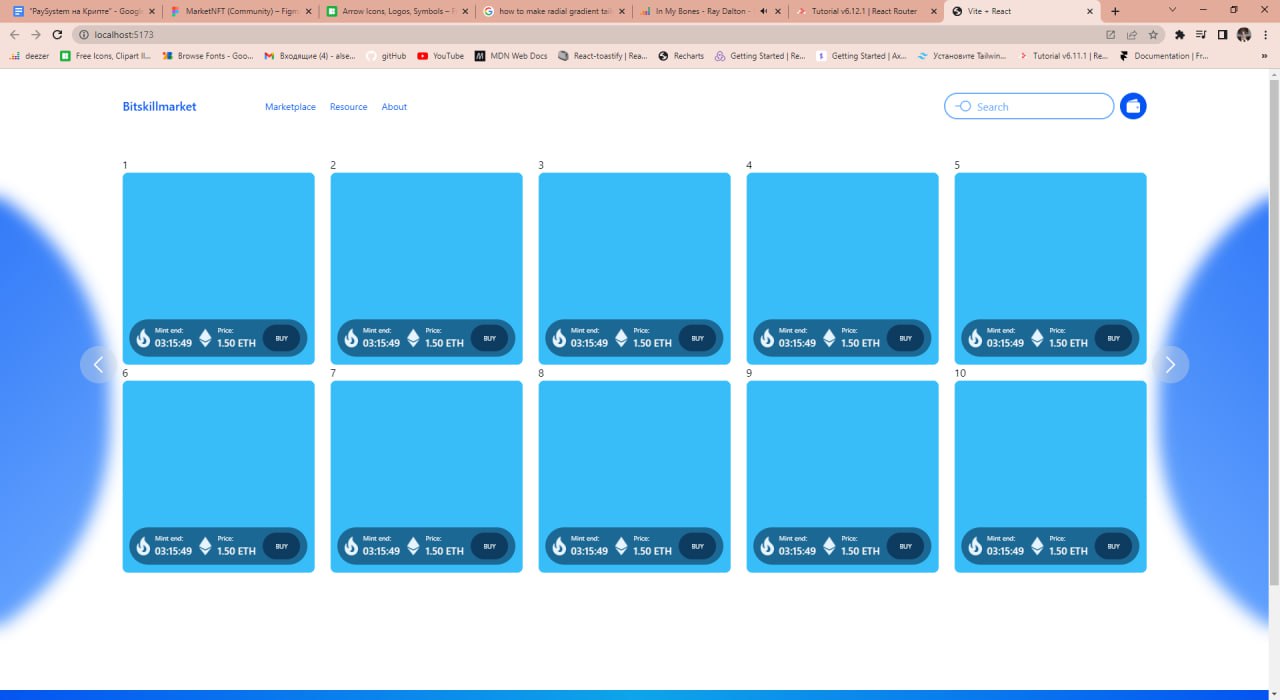Viewport: 1280px width, 700px height.
Task: Switch to the Tutorial v6.12.1 React Router tab
Action: point(865,11)
